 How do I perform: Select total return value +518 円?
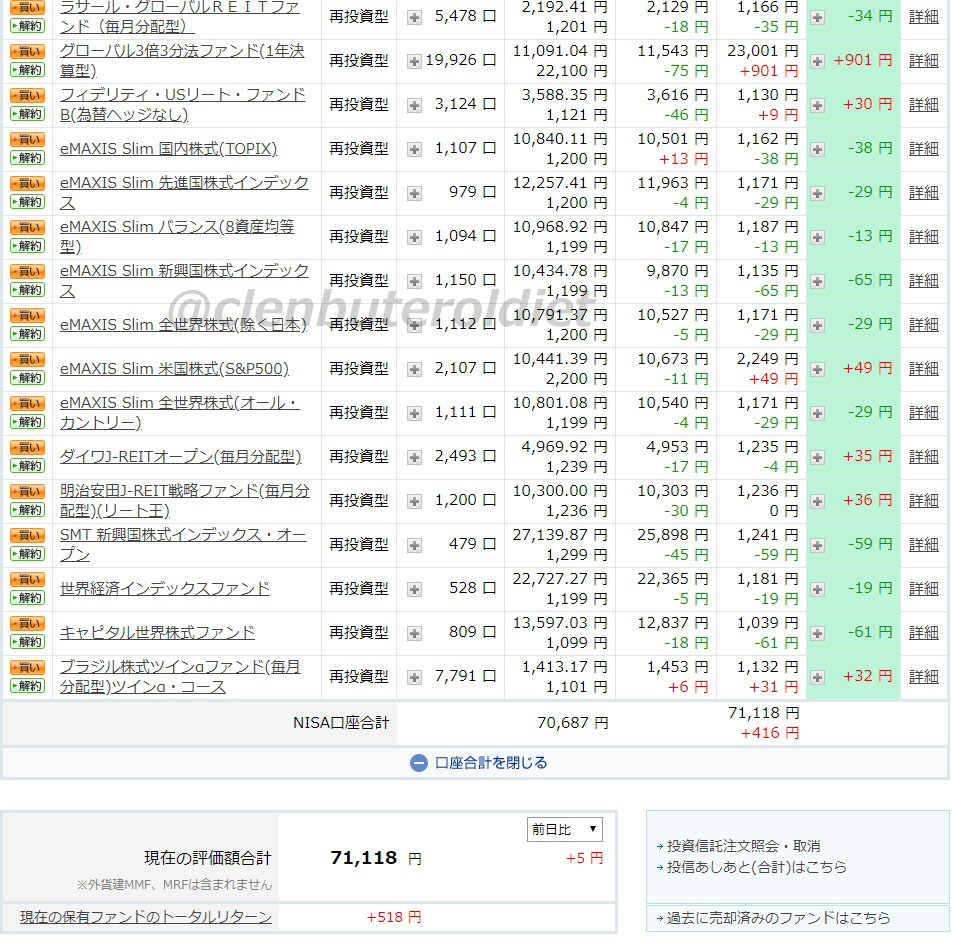point(394,917)
